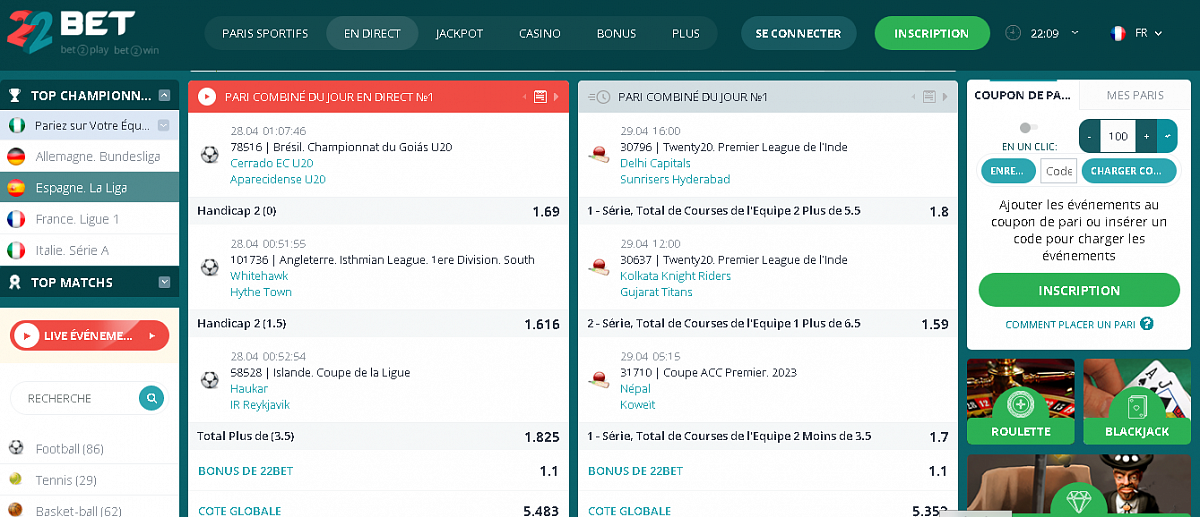
Task: Open the En Direct menu
Action: point(372,33)
